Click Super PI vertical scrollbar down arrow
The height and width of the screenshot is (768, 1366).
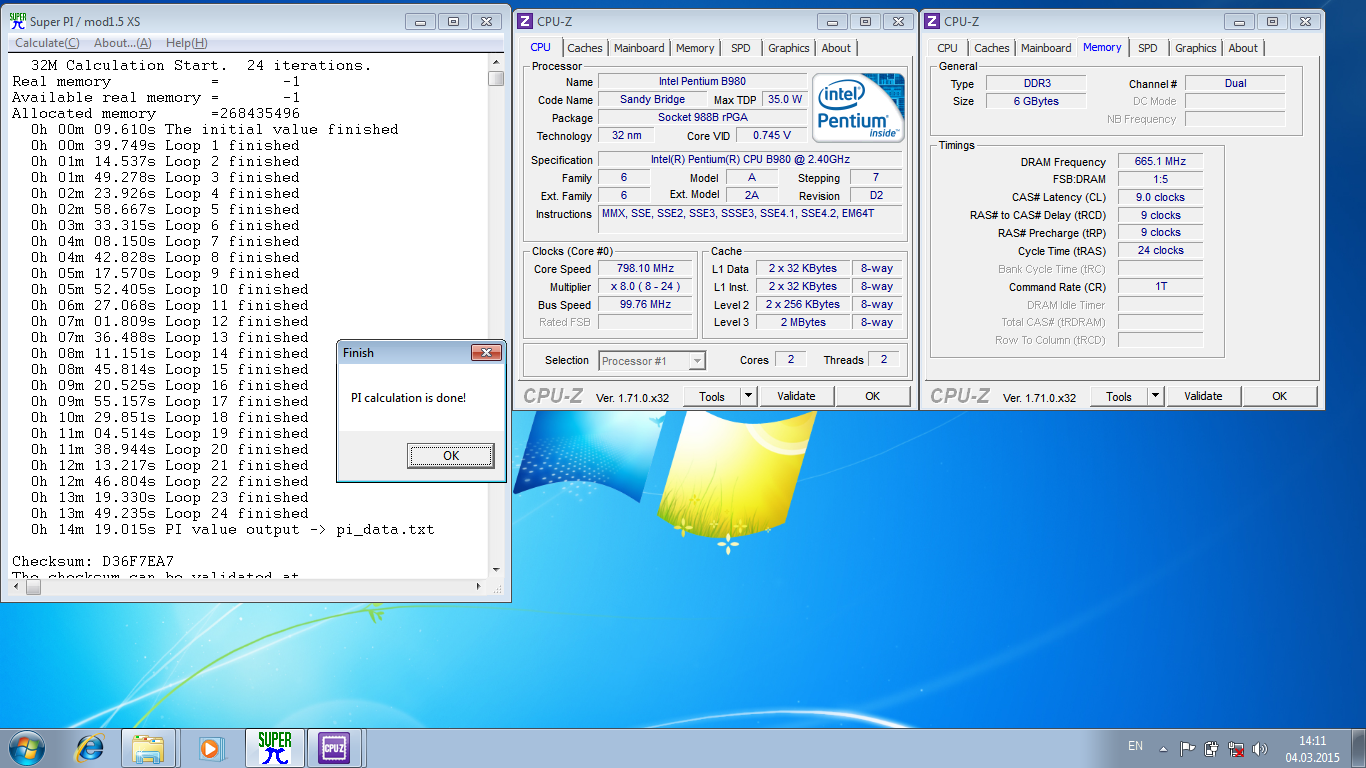(x=496, y=571)
